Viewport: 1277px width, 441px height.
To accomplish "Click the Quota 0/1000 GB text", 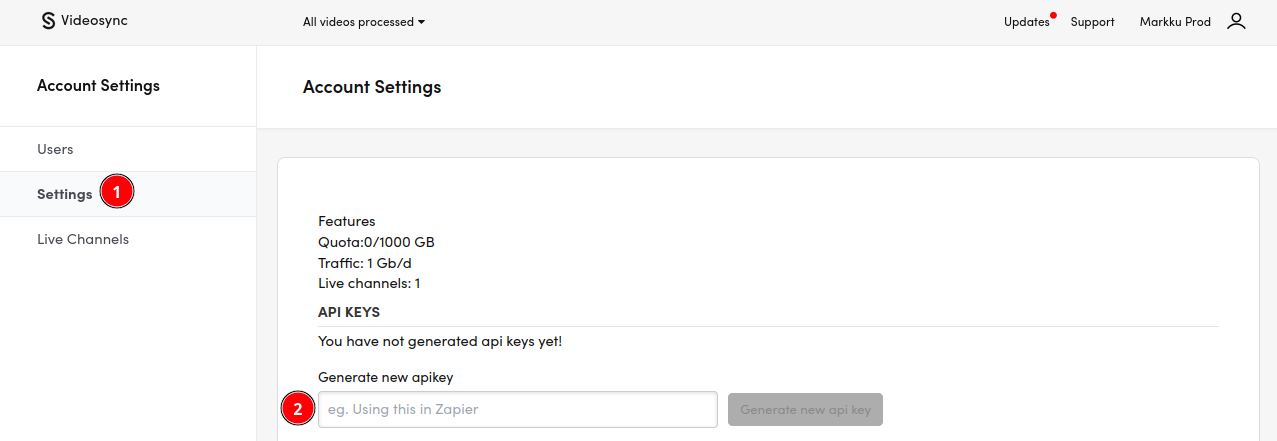I will point(376,242).
